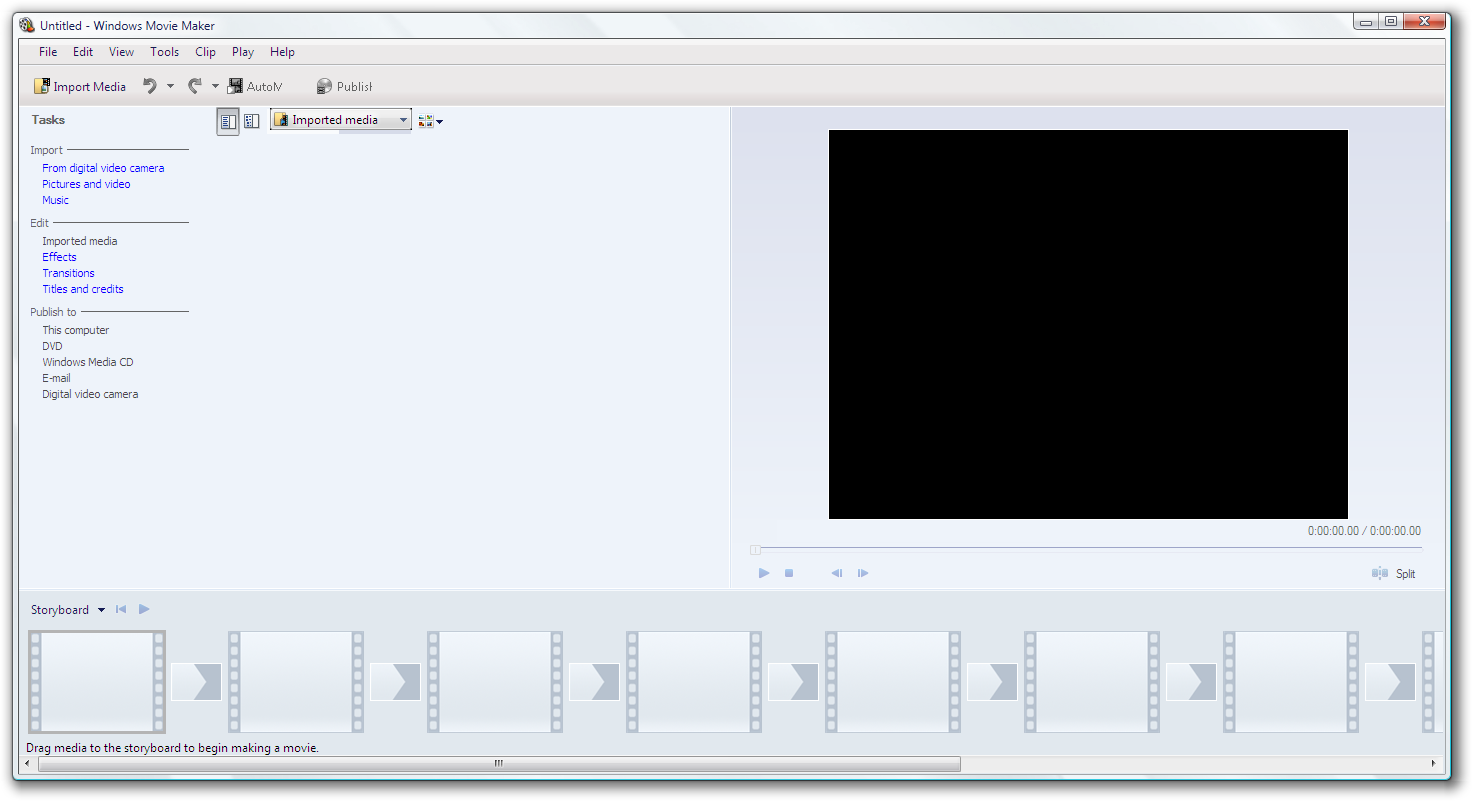Toggle the Tasks pane view button
This screenshot has height=802, width=1472.
pyautogui.click(x=228, y=121)
